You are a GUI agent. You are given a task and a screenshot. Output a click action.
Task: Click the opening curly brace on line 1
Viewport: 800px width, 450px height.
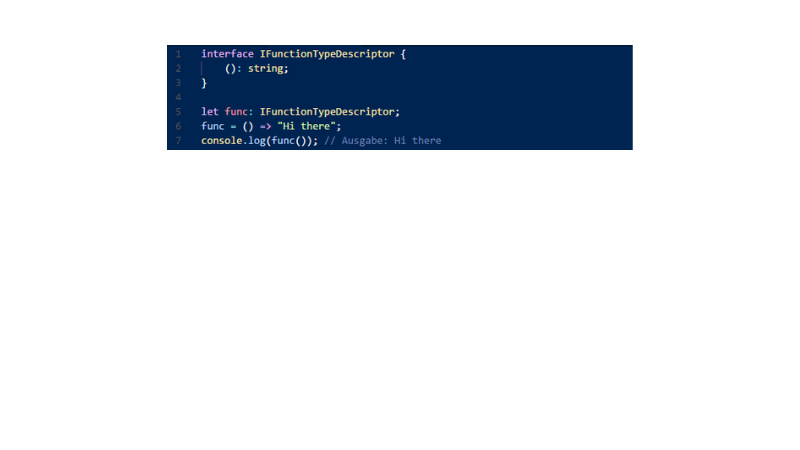point(403,54)
